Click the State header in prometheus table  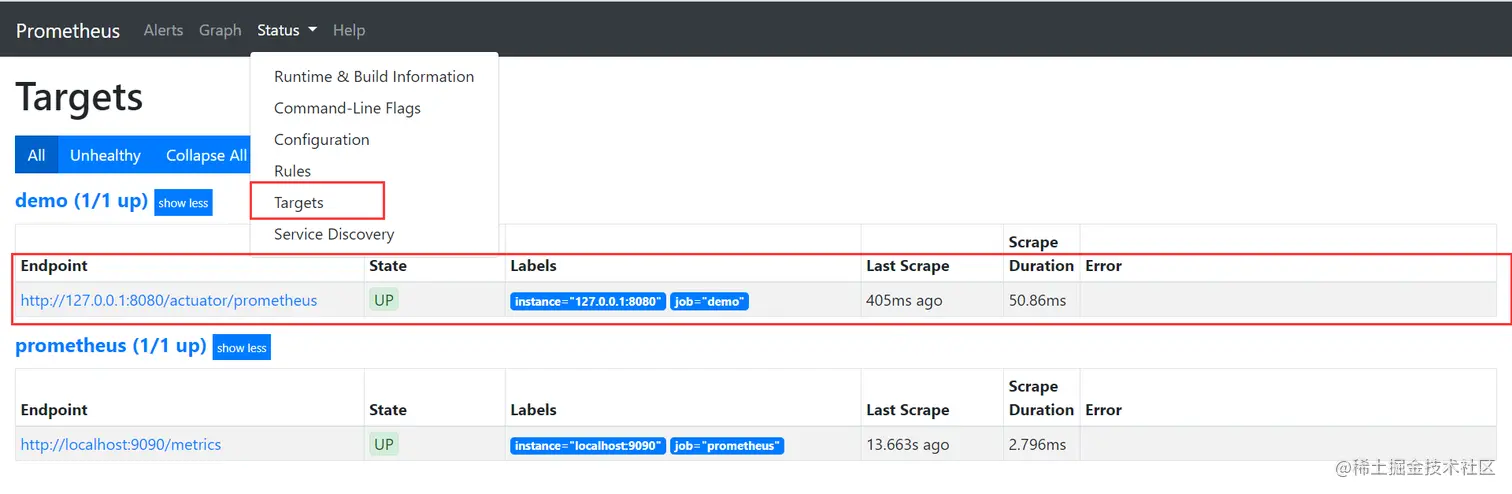point(388,410)
